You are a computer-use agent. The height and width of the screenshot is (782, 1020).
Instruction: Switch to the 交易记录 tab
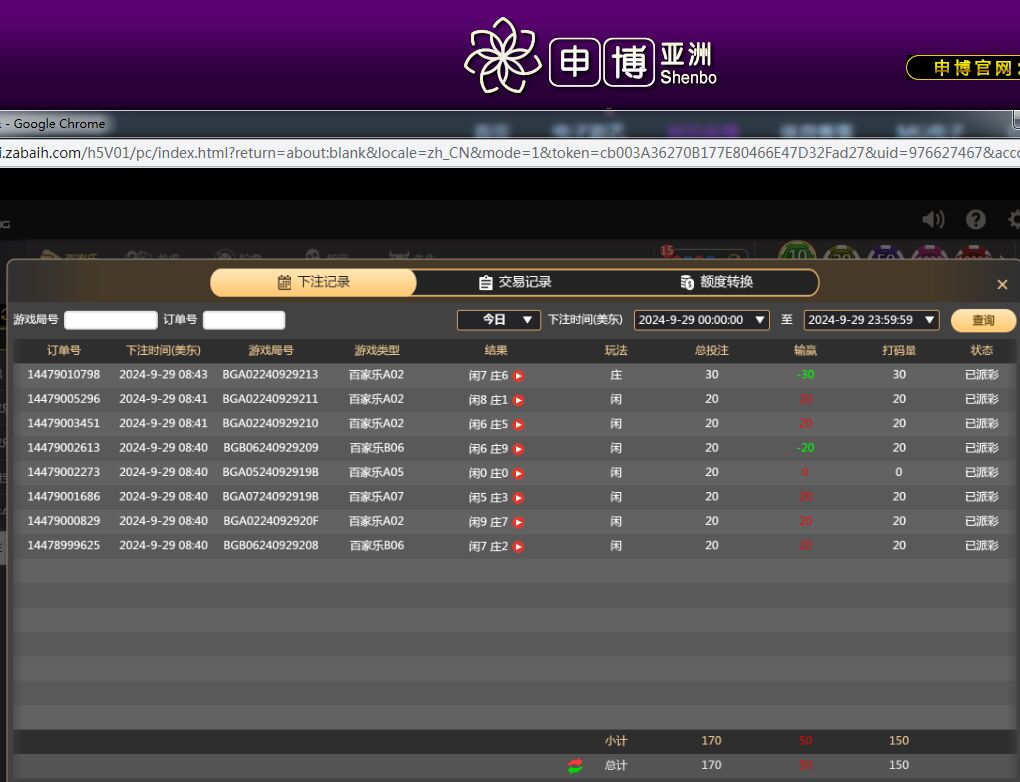pos(515,283)
